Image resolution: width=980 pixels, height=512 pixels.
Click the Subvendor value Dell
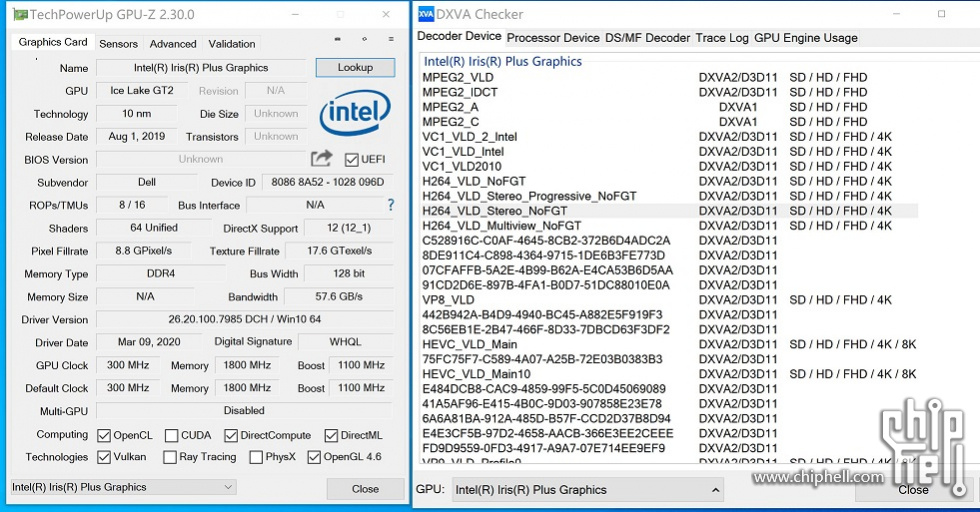click(x=147, y=182)
